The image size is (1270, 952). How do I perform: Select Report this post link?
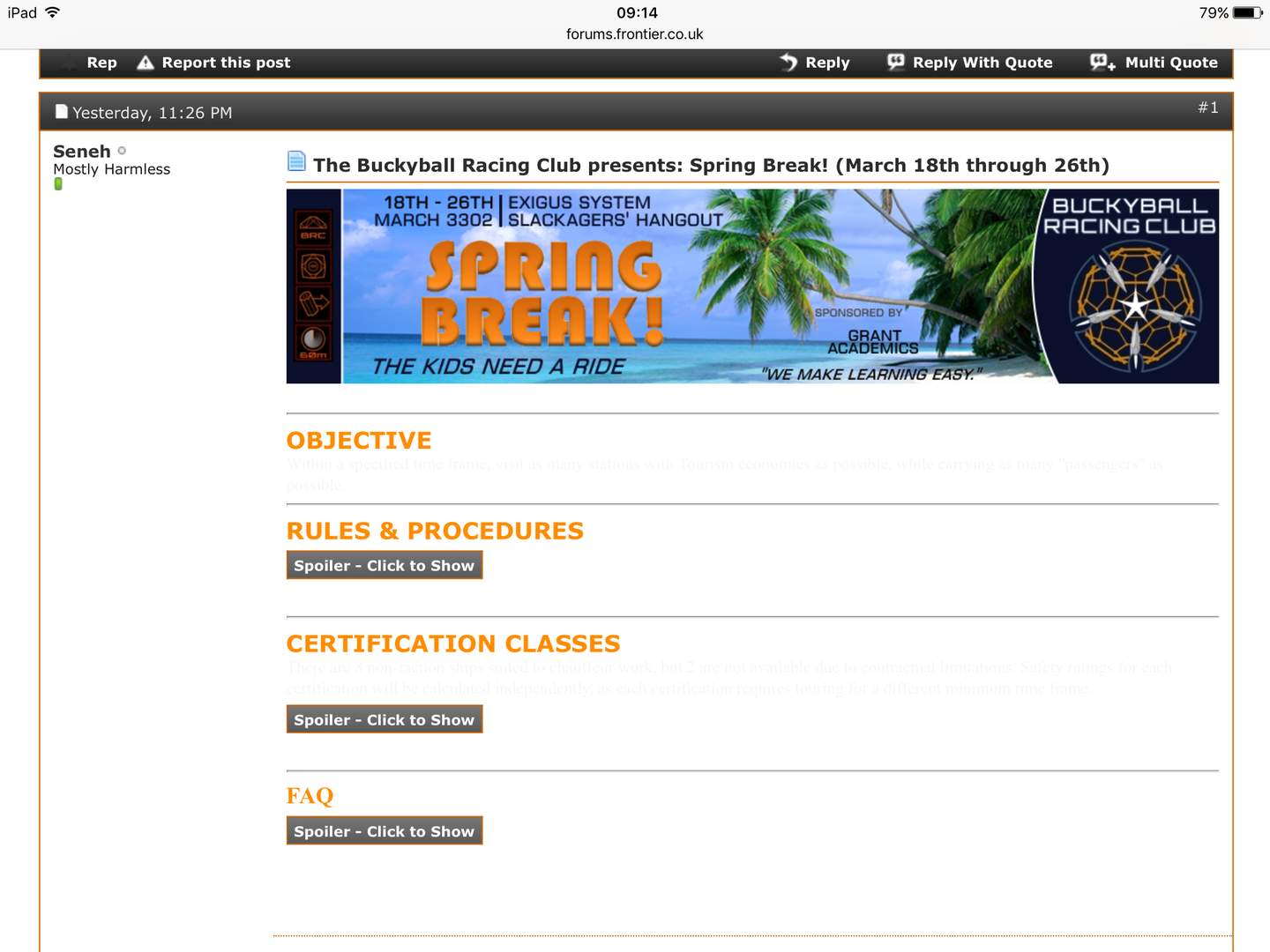point(226,63)
